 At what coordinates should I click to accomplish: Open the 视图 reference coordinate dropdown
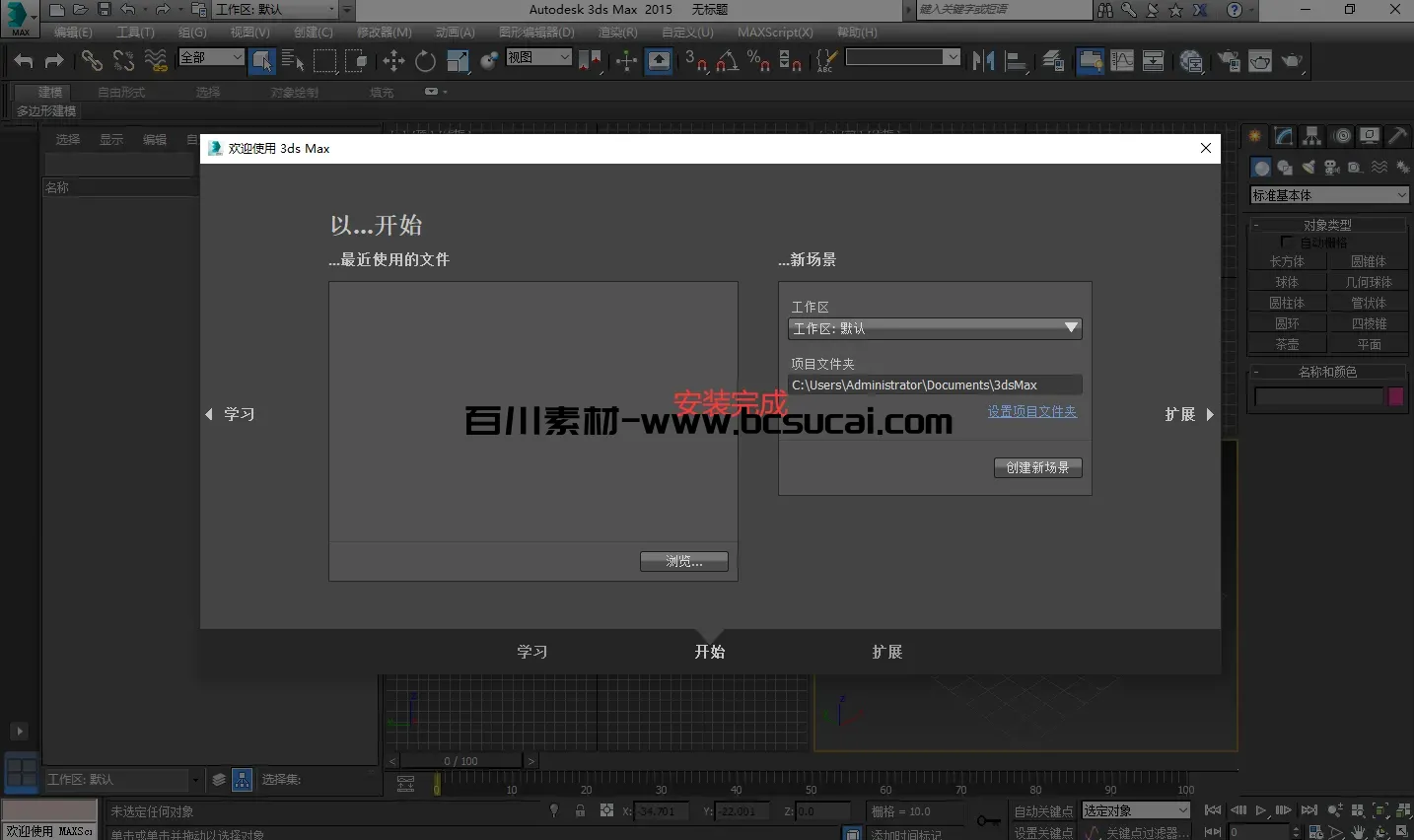pos(538,57)
